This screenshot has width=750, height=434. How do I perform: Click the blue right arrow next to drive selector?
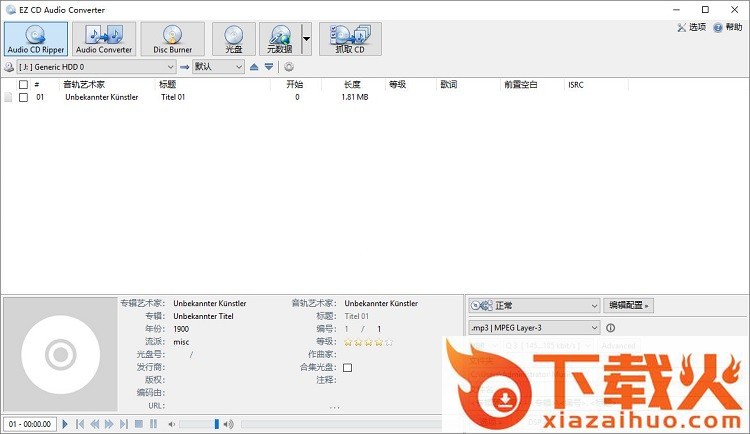(184, 67)
